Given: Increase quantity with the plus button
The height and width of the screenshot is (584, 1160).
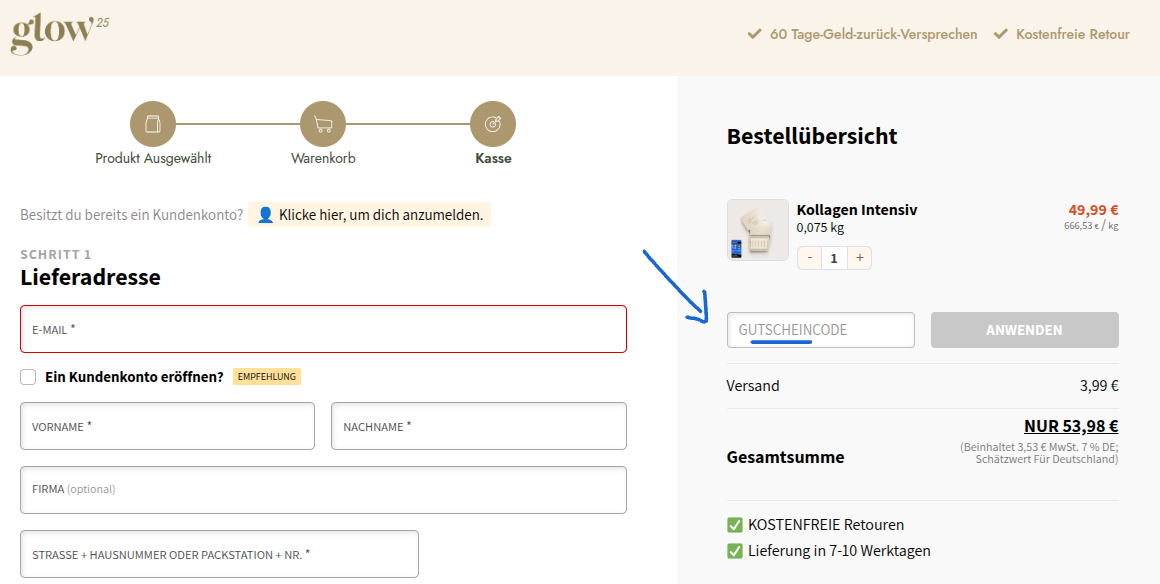Looking at the screenshot, I should pyautogui.click(x=859, y=258).
